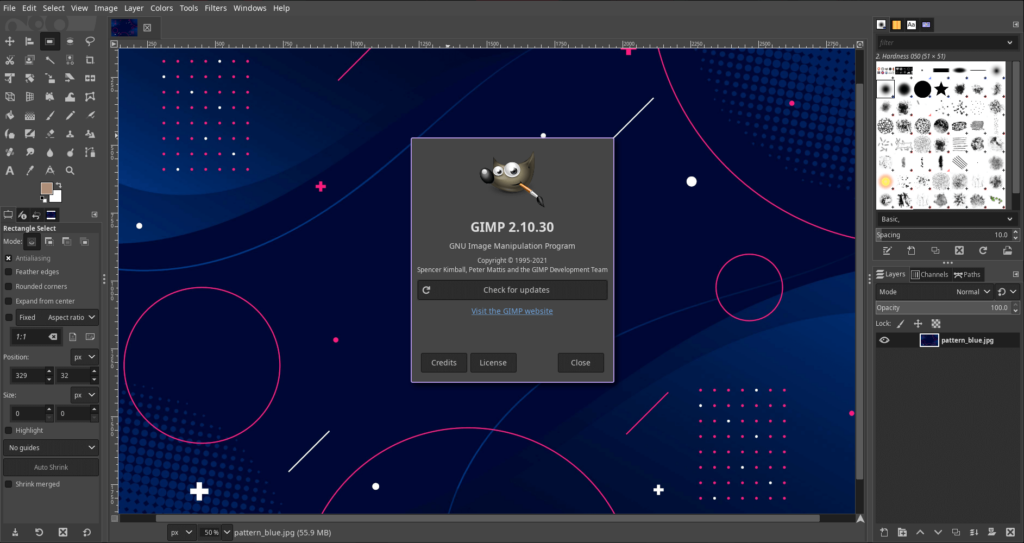This screenshot has width=1024, height=543.
Task: Click the foreground color swatch
Action: tap(46, 188)
